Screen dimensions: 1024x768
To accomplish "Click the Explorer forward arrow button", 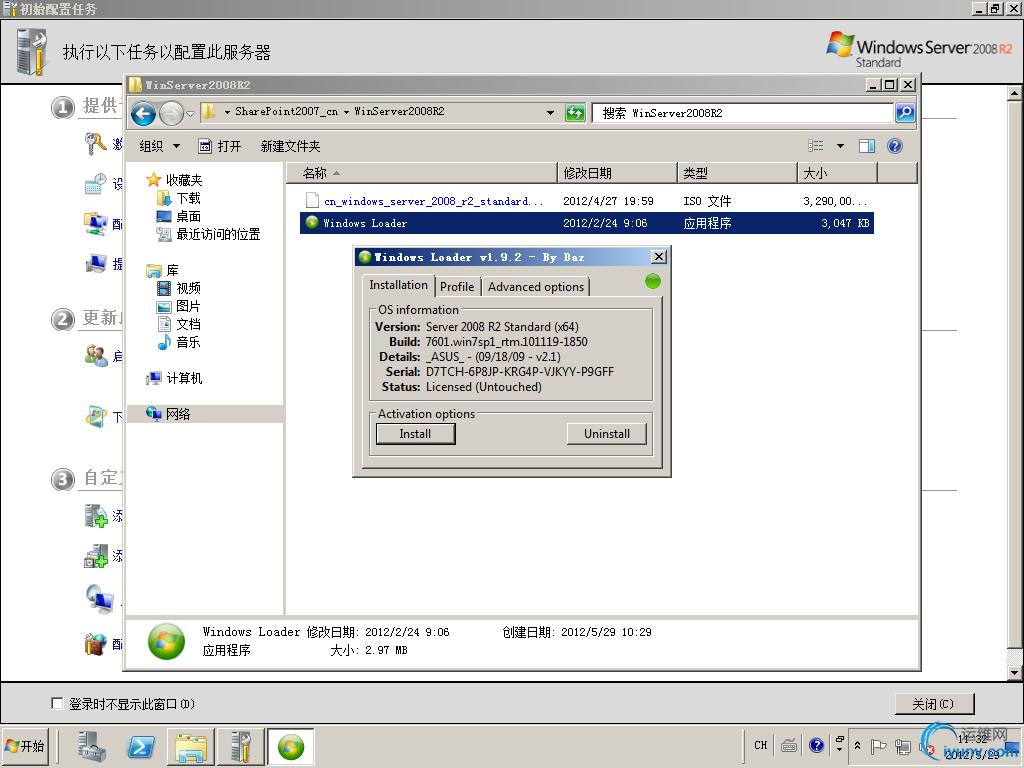I will click(x=171, y=114).
